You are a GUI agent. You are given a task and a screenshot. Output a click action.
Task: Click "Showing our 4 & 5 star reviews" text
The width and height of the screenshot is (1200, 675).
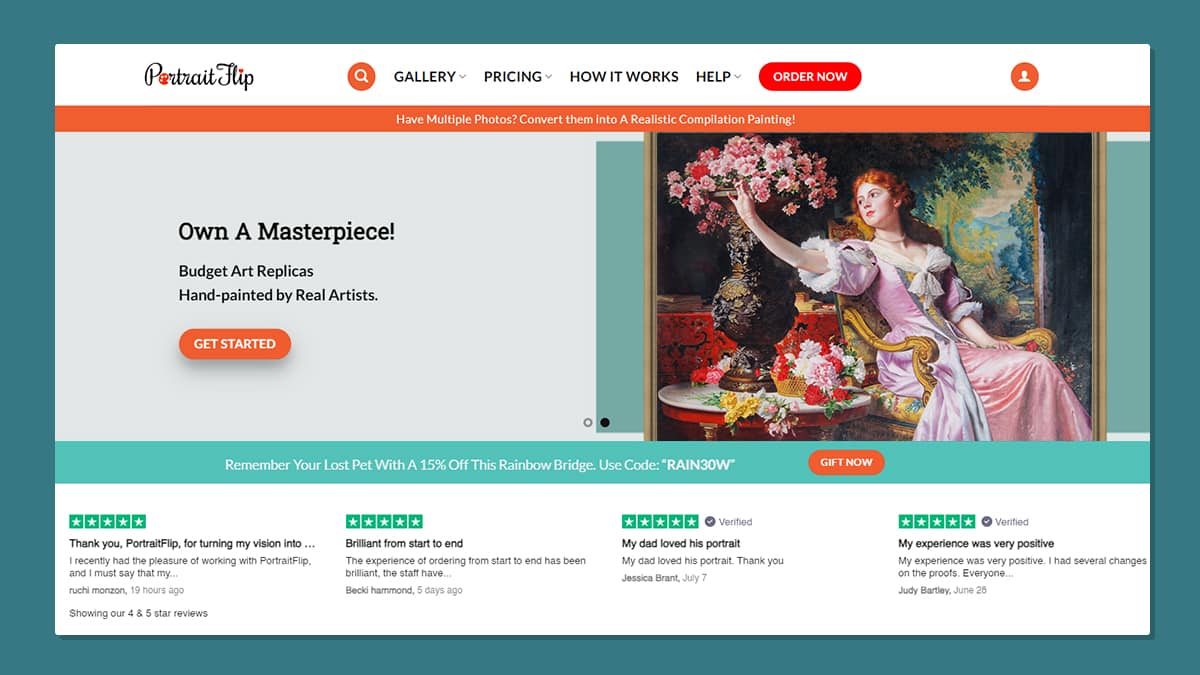[x=138, y=613]
